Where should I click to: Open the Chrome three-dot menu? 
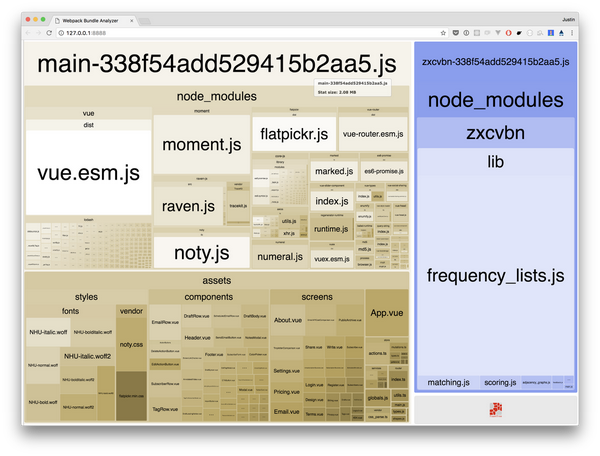click(572, 33)
